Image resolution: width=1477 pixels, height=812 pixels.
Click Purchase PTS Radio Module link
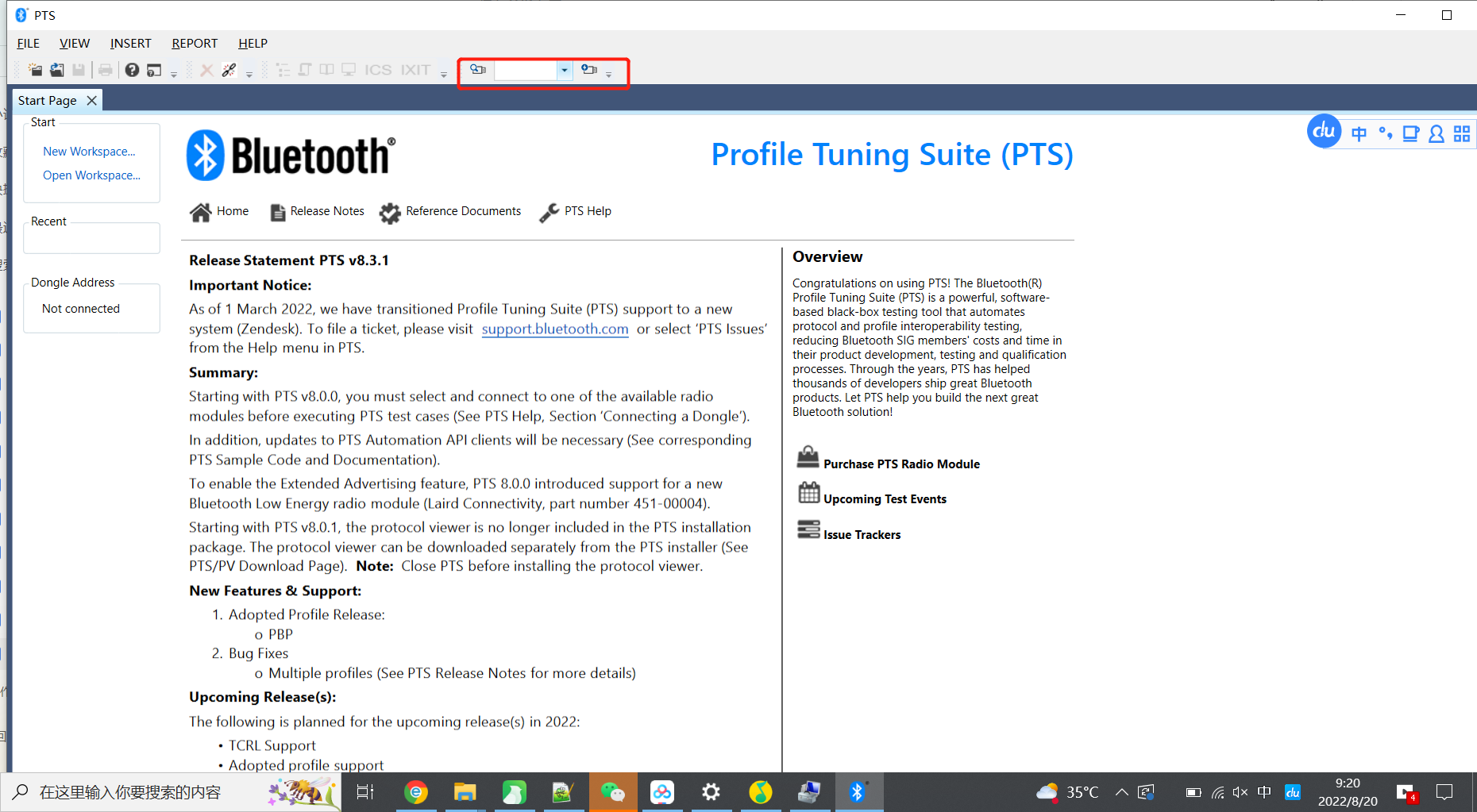click(x=901, y=464)
